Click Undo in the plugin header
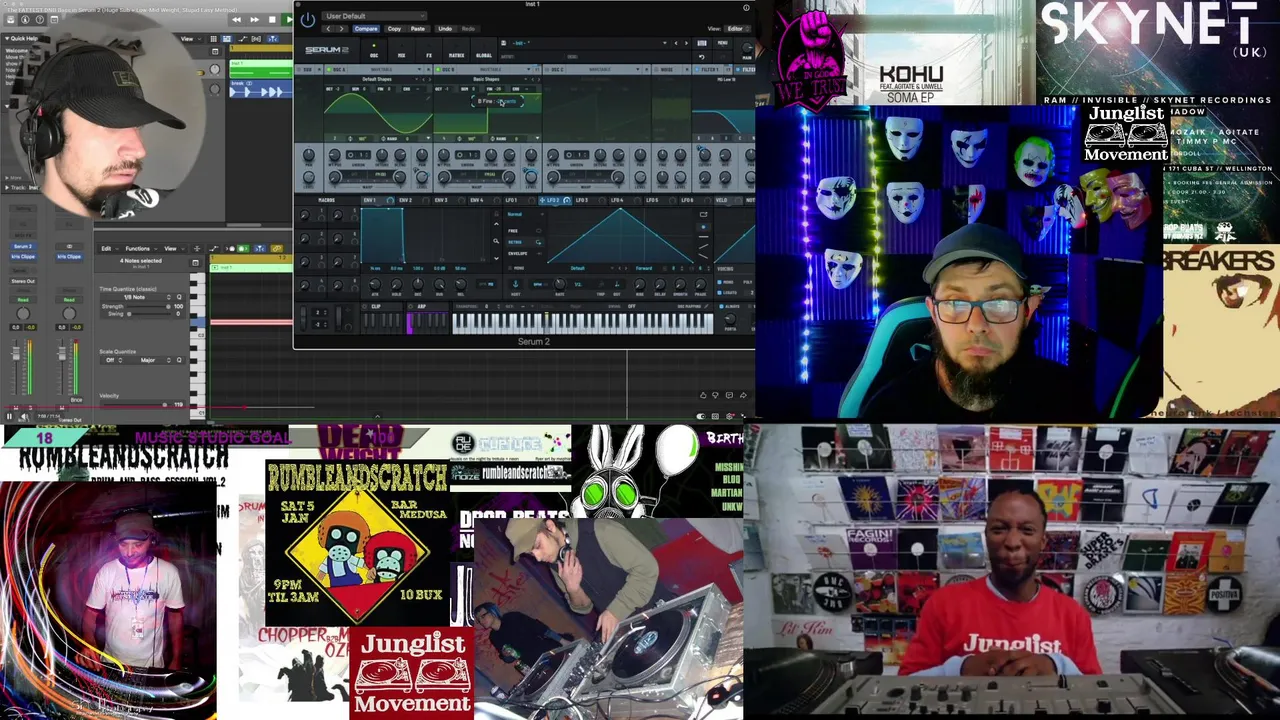1280x720 pixels. click(445, 29)
